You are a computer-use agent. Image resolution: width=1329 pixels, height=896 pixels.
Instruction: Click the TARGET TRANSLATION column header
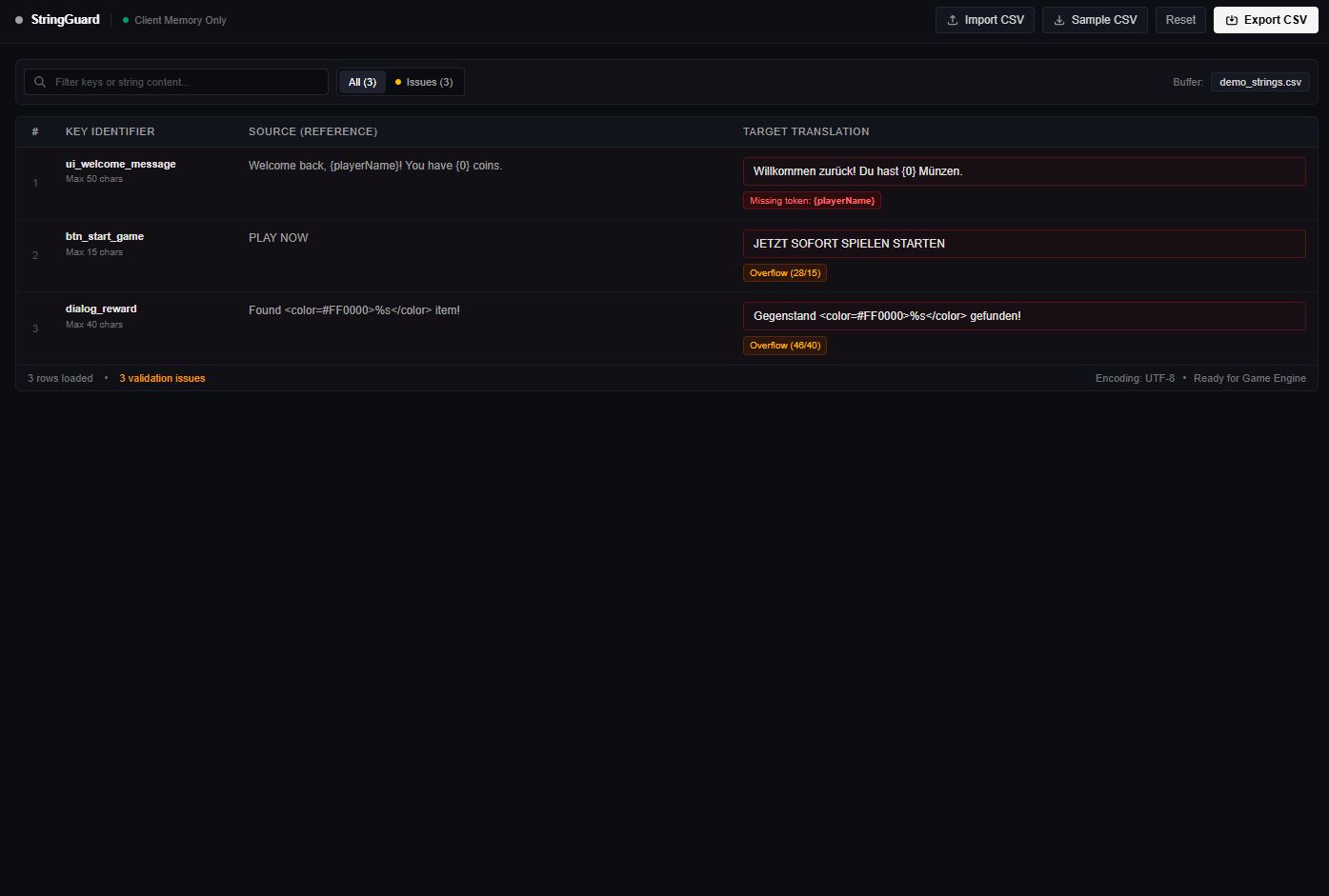(x=806, y=131)
